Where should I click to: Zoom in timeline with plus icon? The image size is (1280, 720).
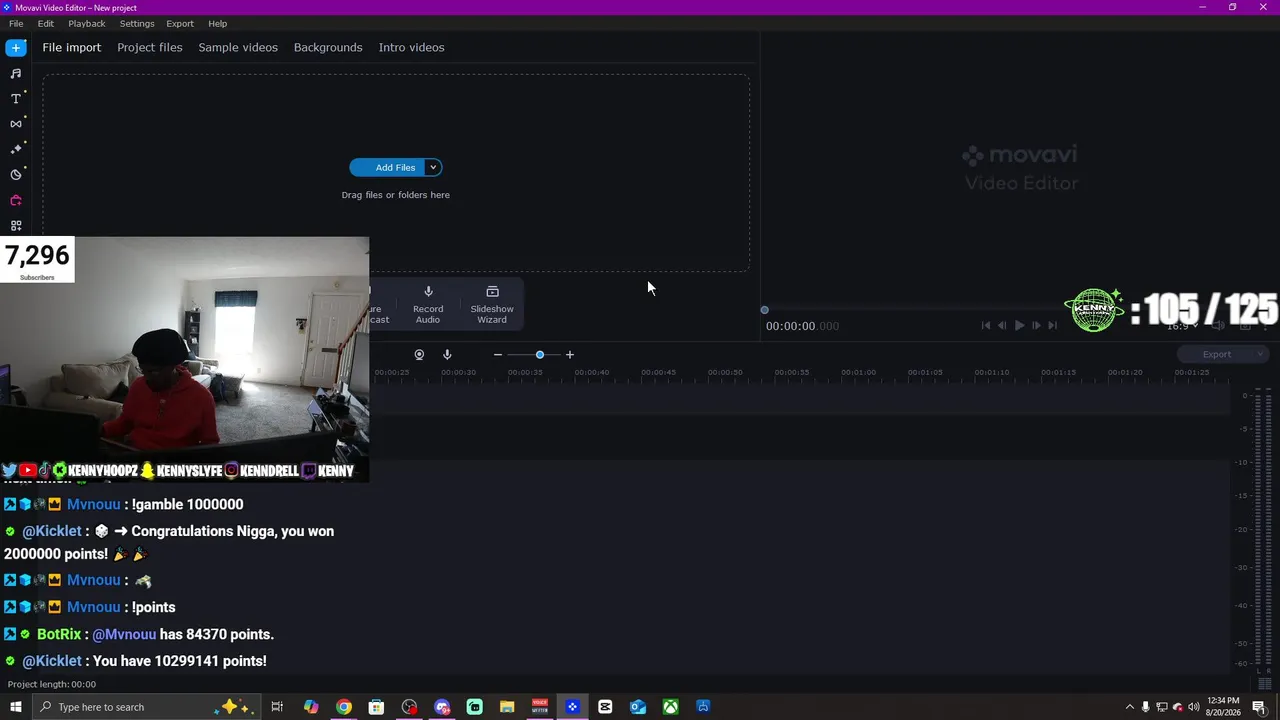click(x=570, y=355)
